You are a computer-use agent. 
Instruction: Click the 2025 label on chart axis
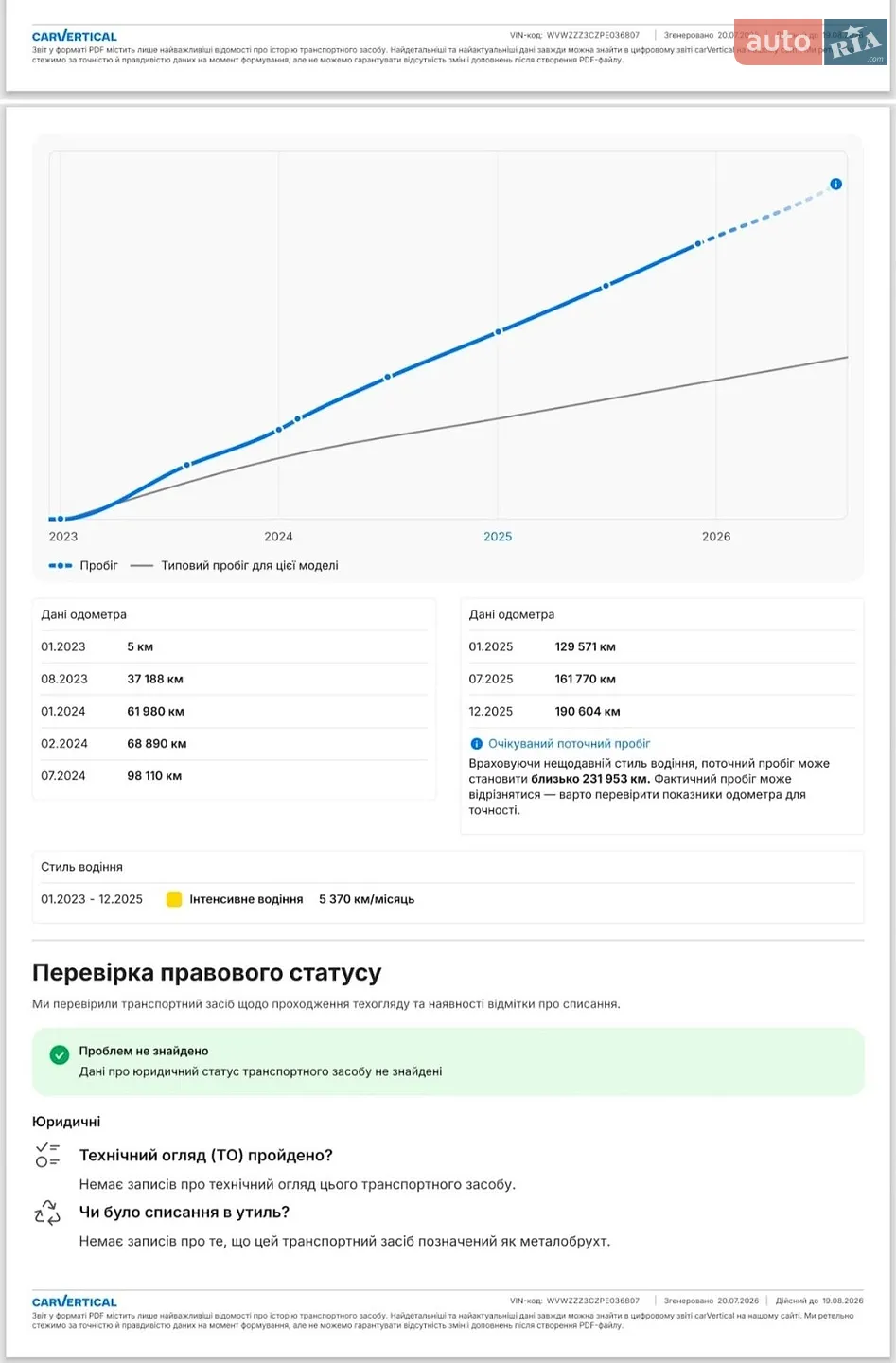498,537
